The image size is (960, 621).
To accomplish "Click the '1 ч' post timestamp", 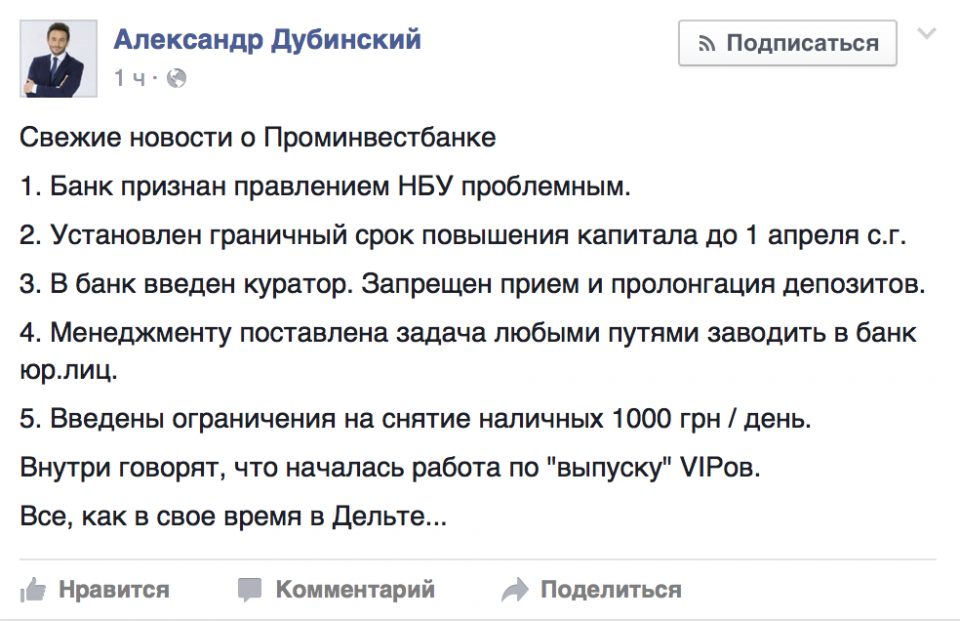I will 129,78.
